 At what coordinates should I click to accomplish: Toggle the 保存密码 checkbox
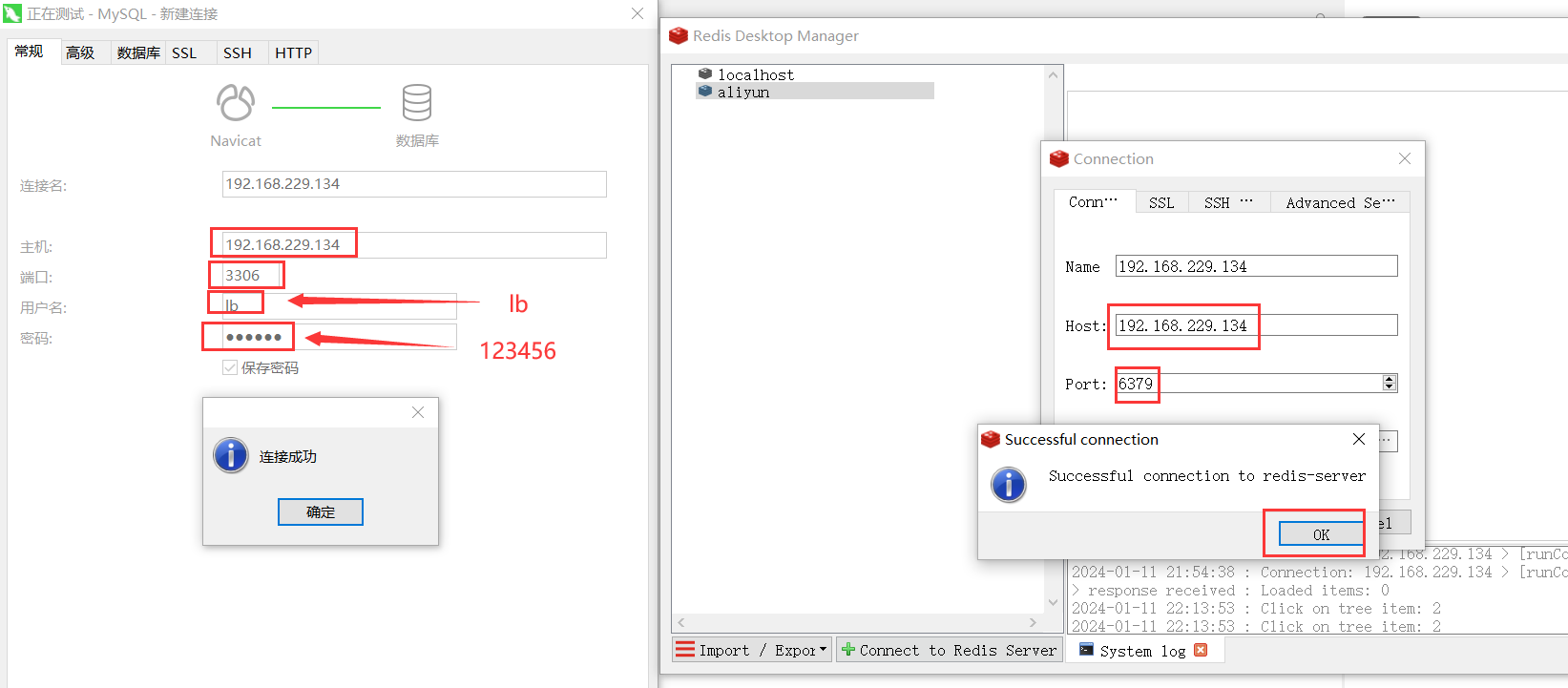(230, 367)
